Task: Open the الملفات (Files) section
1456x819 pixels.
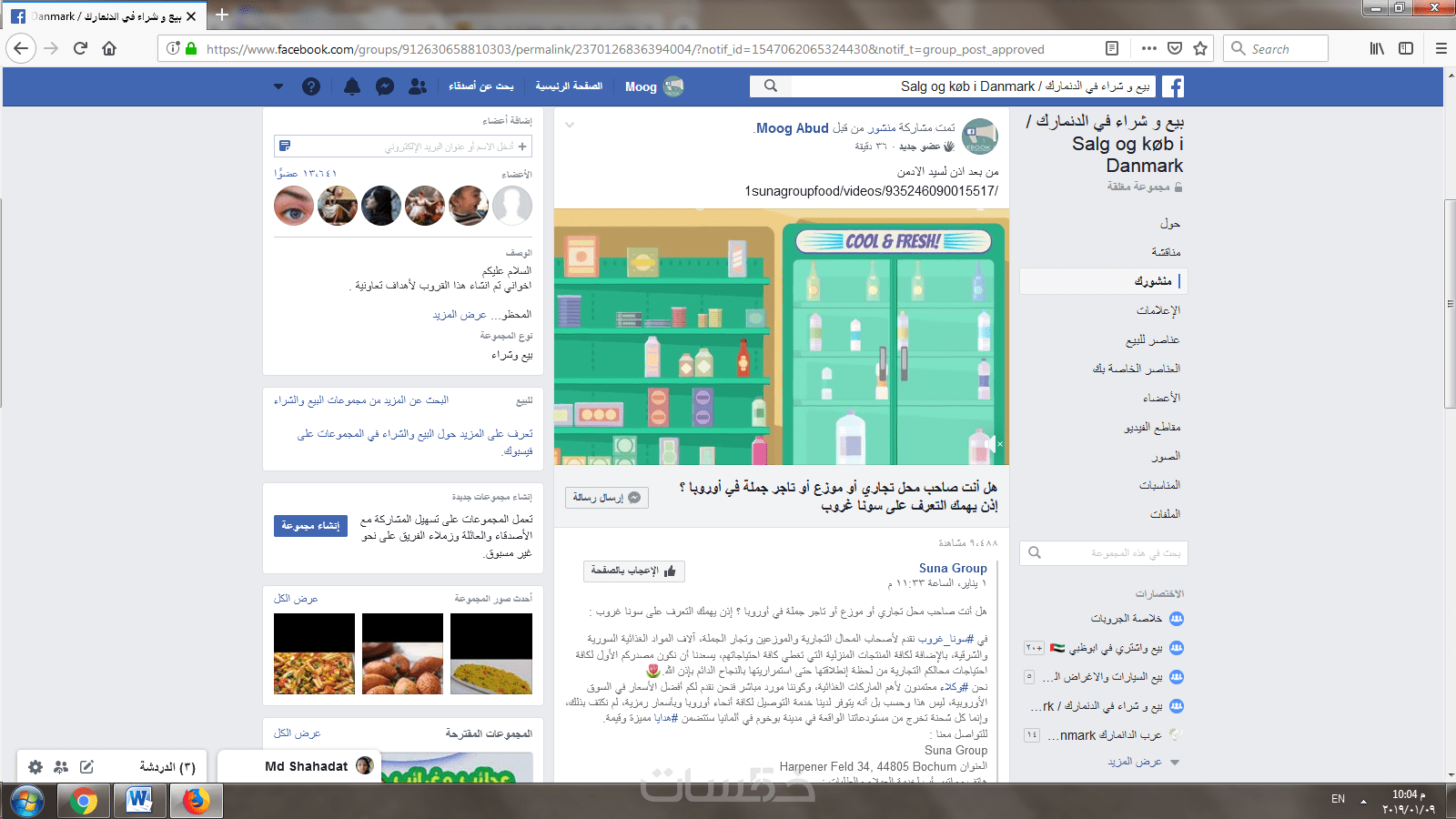Action: 1165,514
